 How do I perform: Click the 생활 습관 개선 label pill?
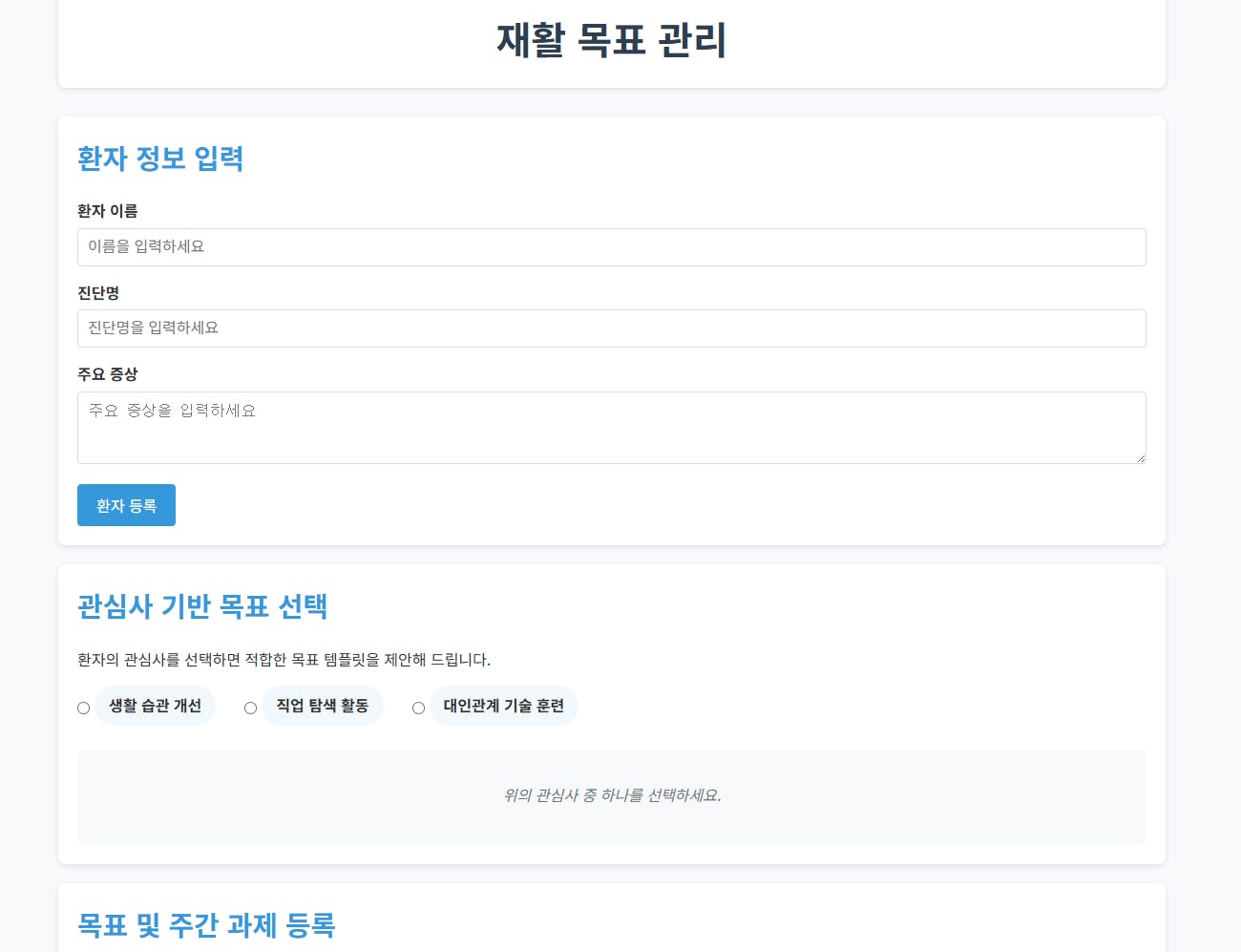pos(155,706)
